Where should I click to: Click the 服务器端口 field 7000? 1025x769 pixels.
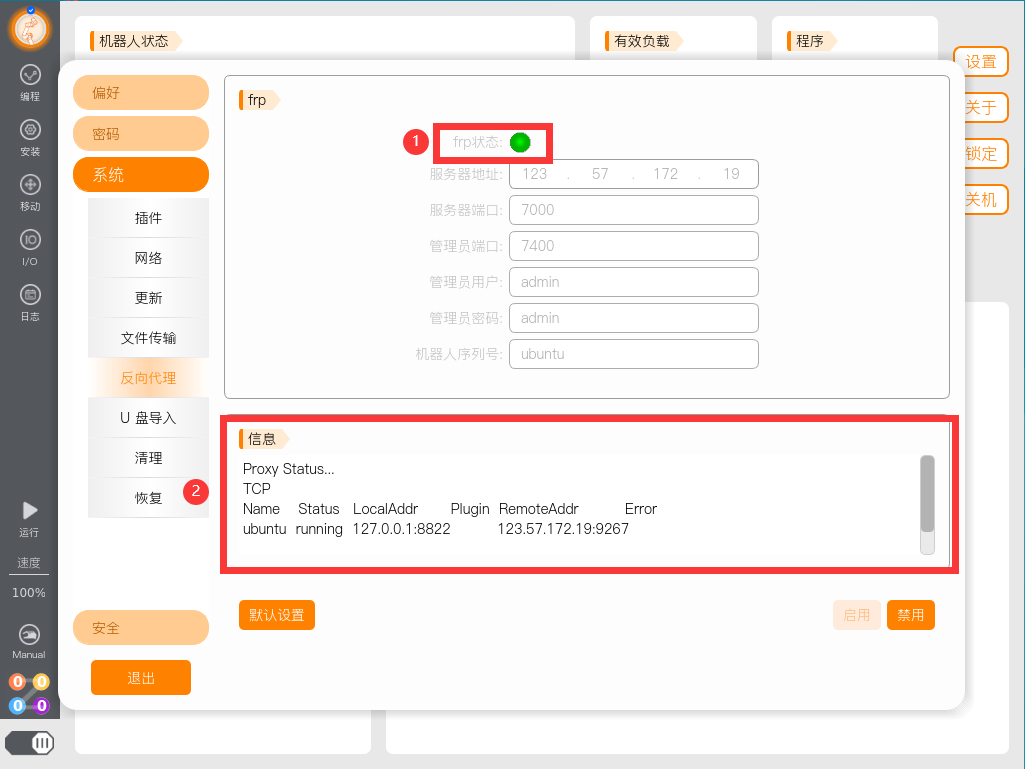pyautogui.click(x=633, y=210)
